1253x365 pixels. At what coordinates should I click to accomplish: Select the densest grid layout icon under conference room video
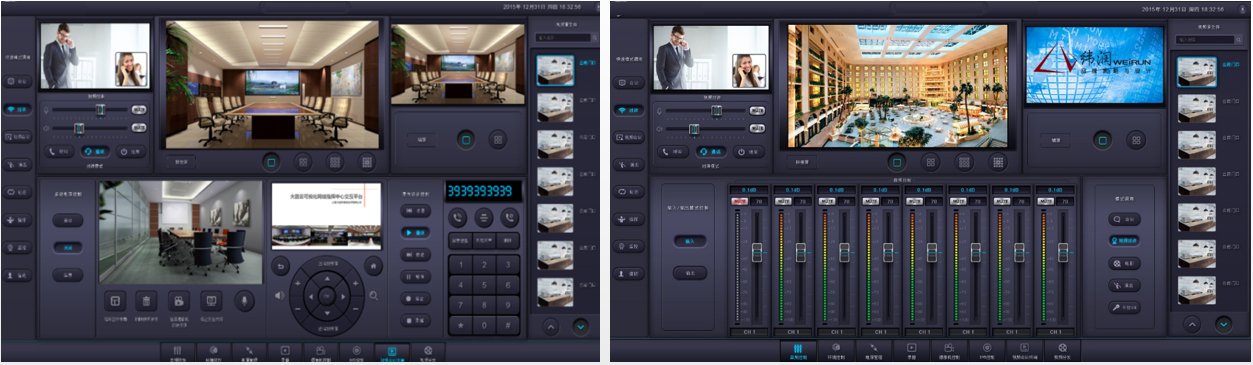[367, 161]
